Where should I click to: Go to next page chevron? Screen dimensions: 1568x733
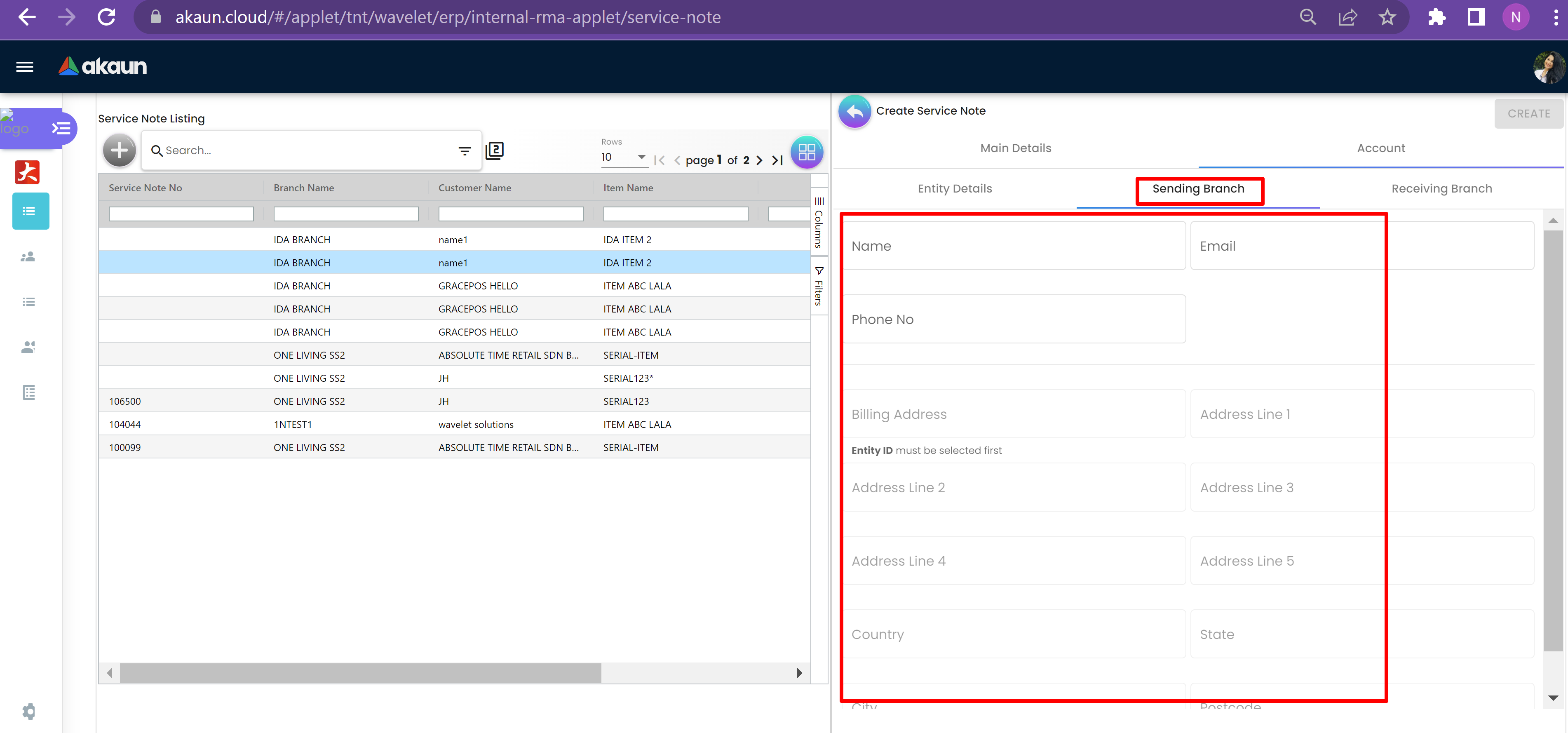pos(760,160)
